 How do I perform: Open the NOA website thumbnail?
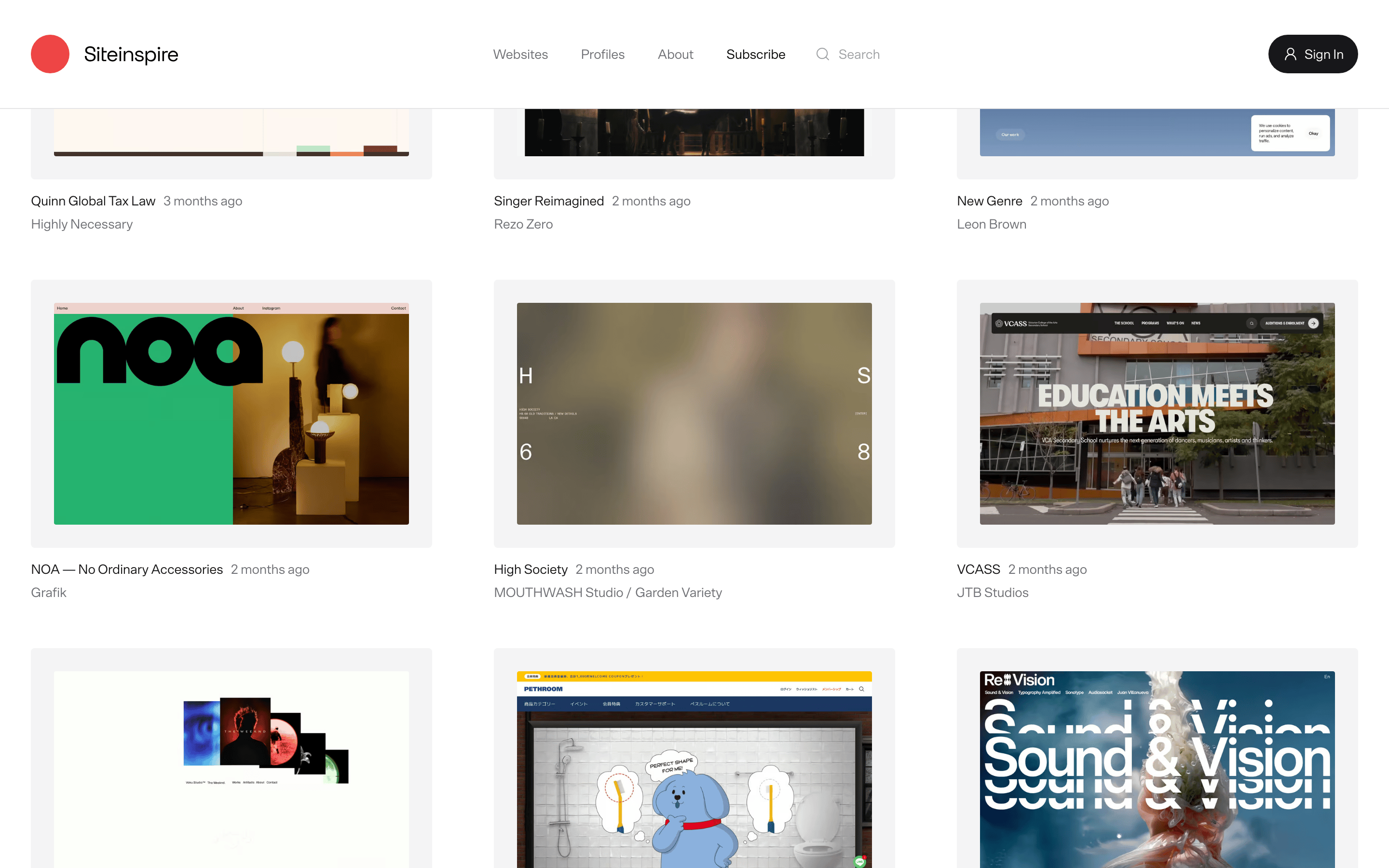231,413
